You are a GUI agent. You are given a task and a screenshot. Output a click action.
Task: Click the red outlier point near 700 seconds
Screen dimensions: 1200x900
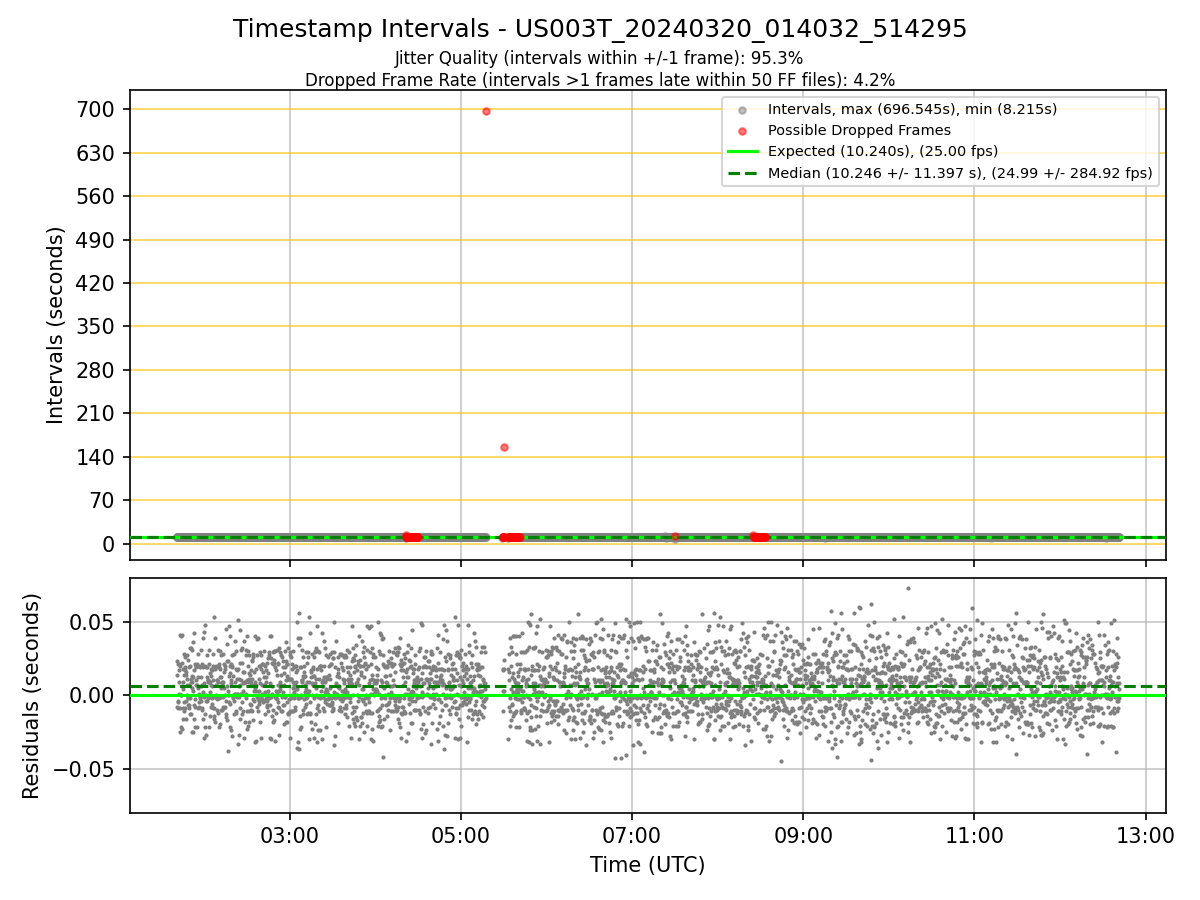486,111
